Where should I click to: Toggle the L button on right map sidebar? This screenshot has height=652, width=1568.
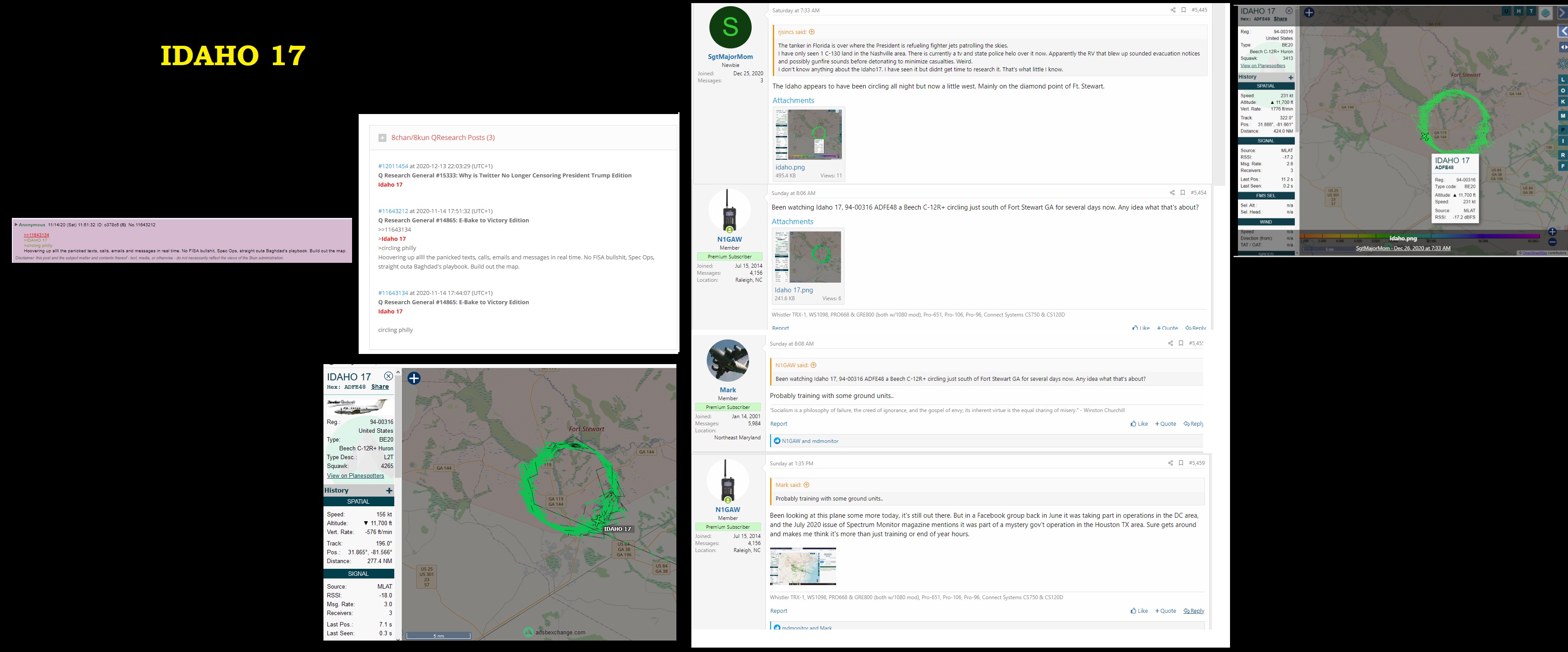click(x=1563, y=80)
